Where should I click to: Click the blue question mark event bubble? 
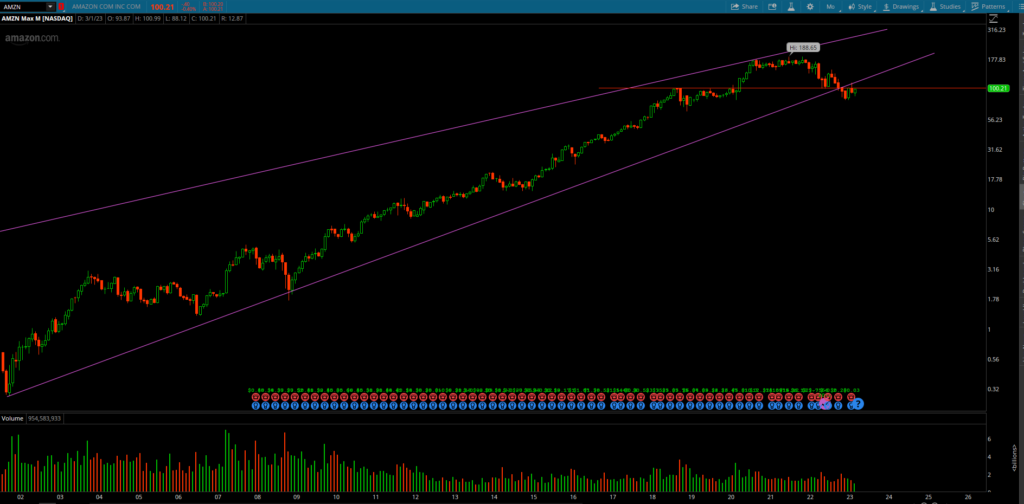(x=858, y=403)
